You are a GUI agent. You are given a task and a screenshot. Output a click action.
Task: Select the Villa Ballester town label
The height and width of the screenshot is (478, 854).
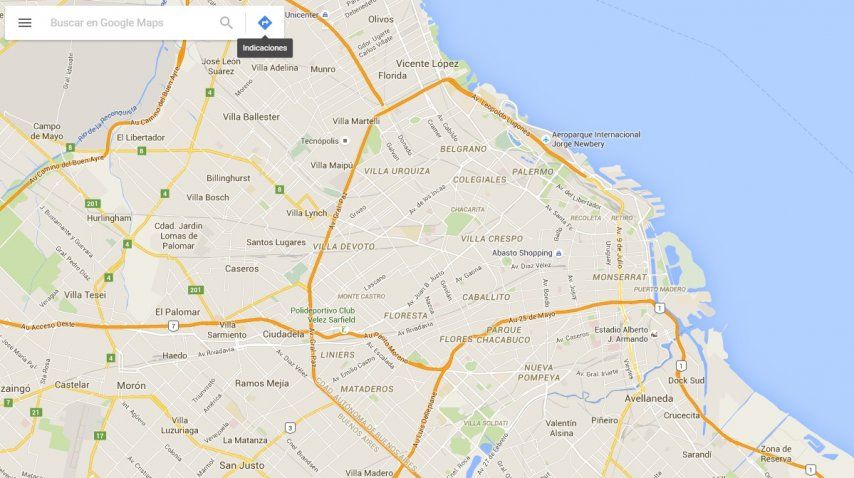pos(251,117)
